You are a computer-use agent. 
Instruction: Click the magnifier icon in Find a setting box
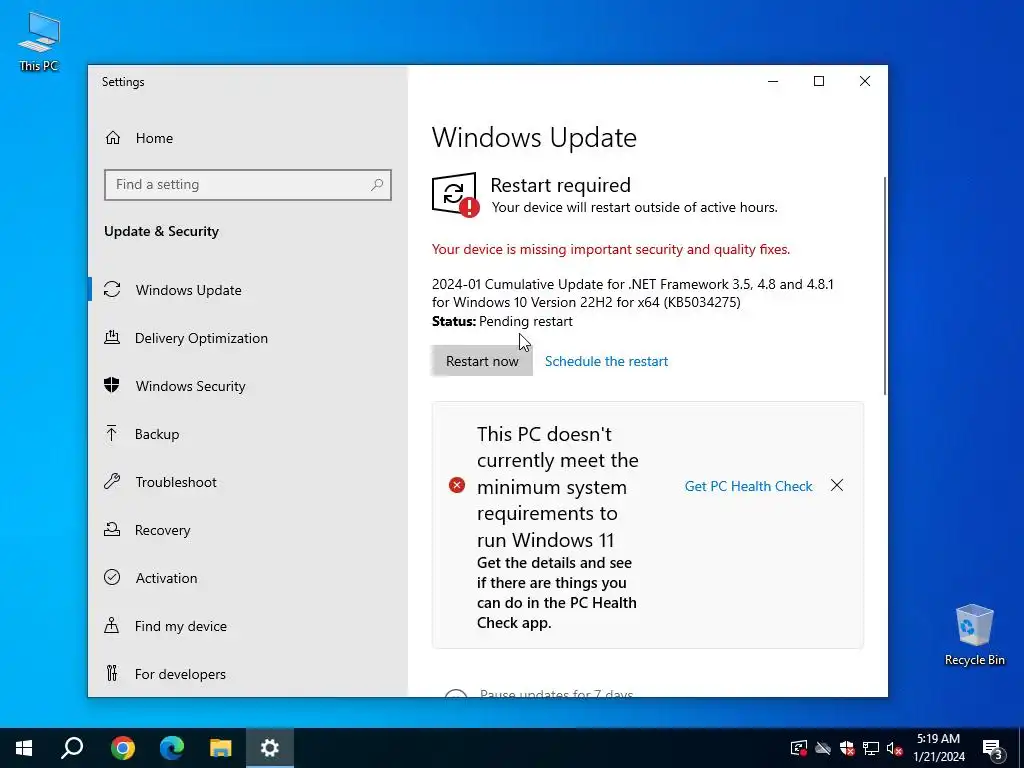pos(377,185)
